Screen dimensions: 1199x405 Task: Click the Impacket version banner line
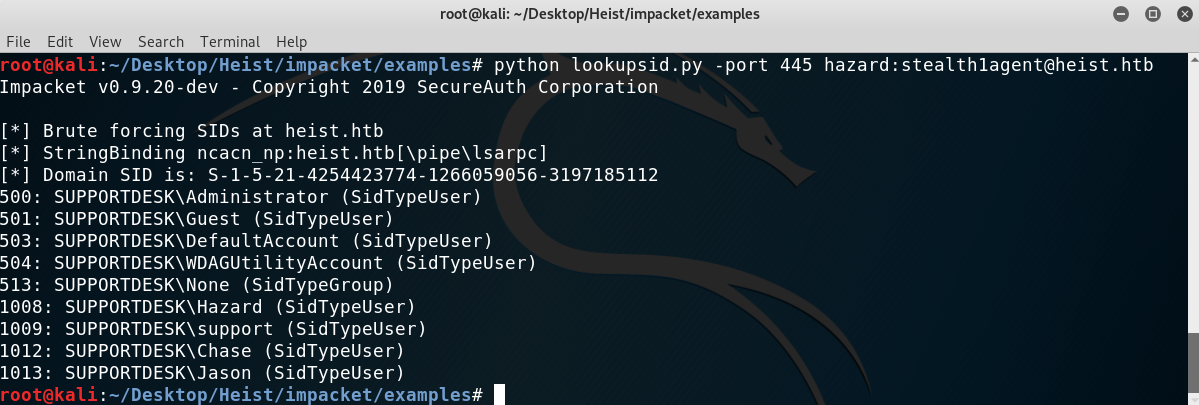[329, 87]
